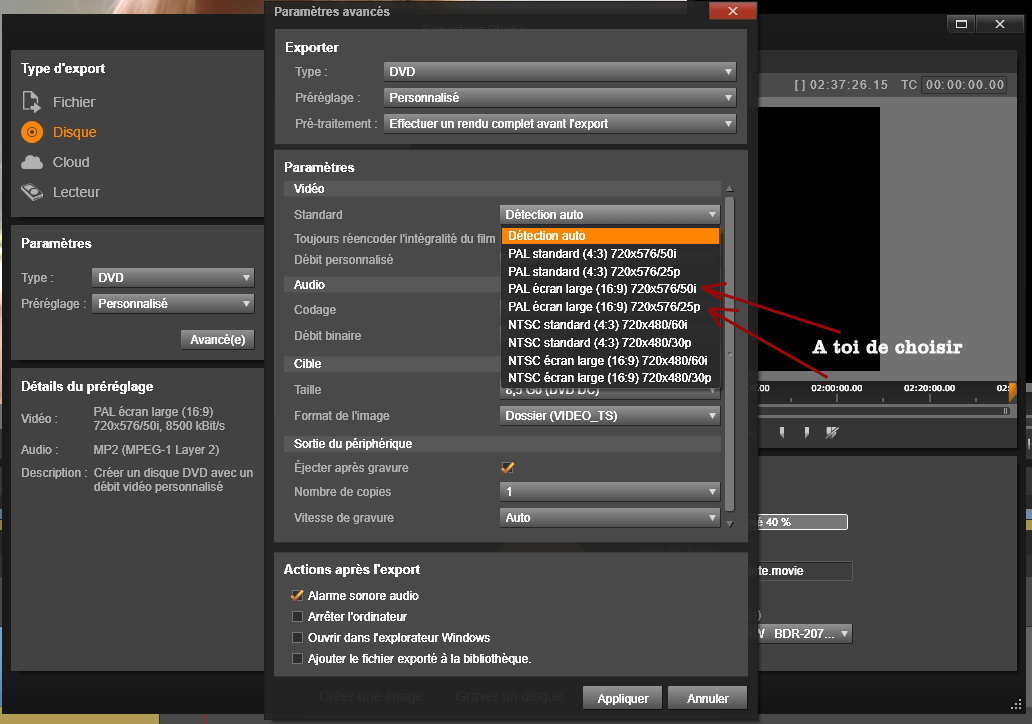Select PAL écran large (16:9) 720x576/50i option

609,289
